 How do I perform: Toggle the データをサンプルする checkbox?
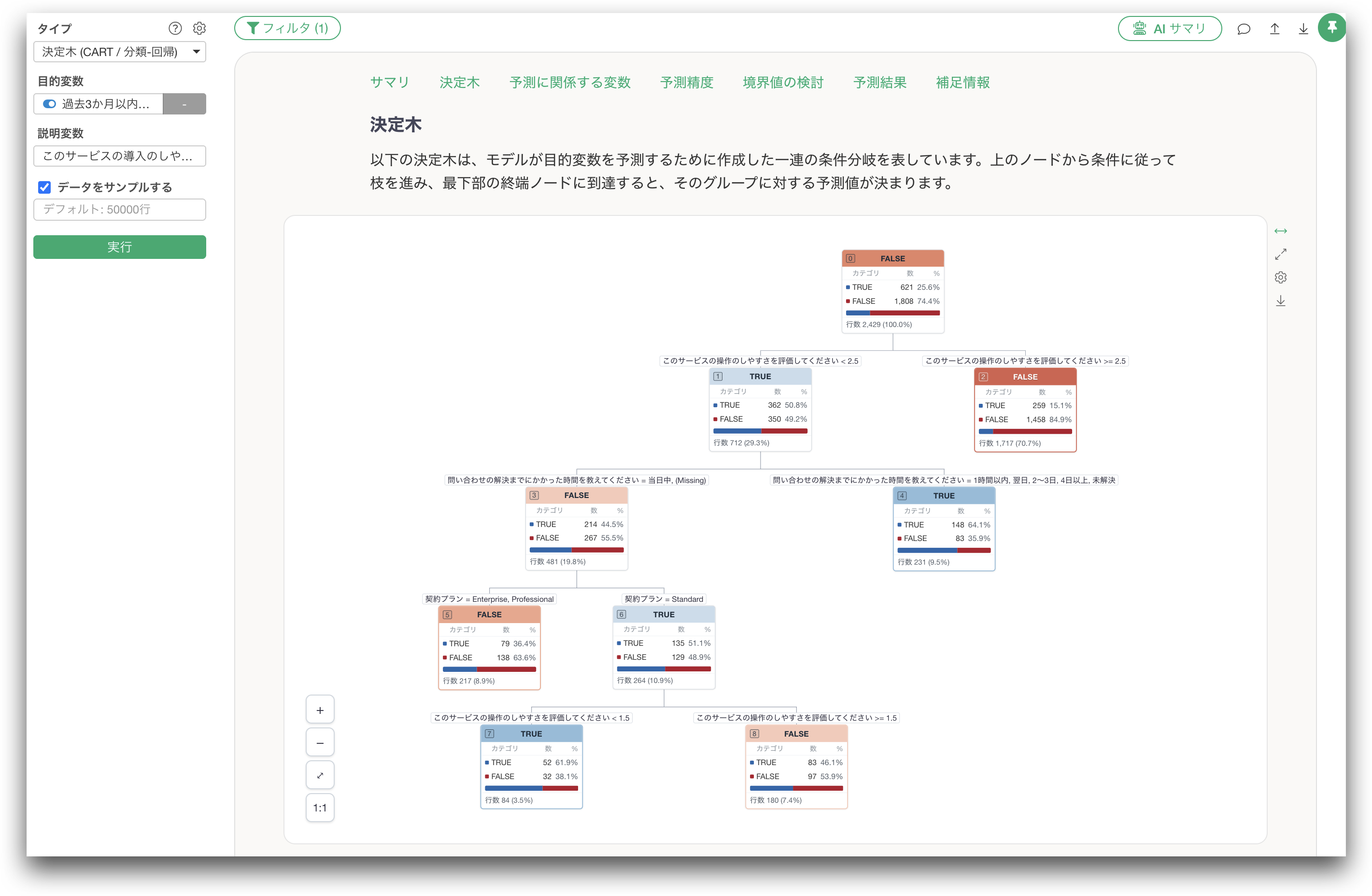click(x=44, y=187)
